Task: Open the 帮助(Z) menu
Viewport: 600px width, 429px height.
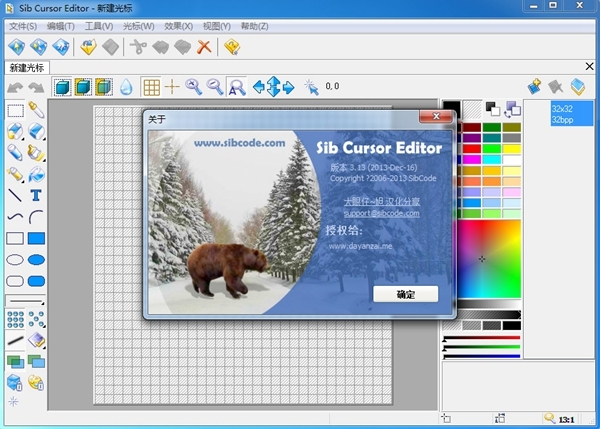Action: pos(254,26)
